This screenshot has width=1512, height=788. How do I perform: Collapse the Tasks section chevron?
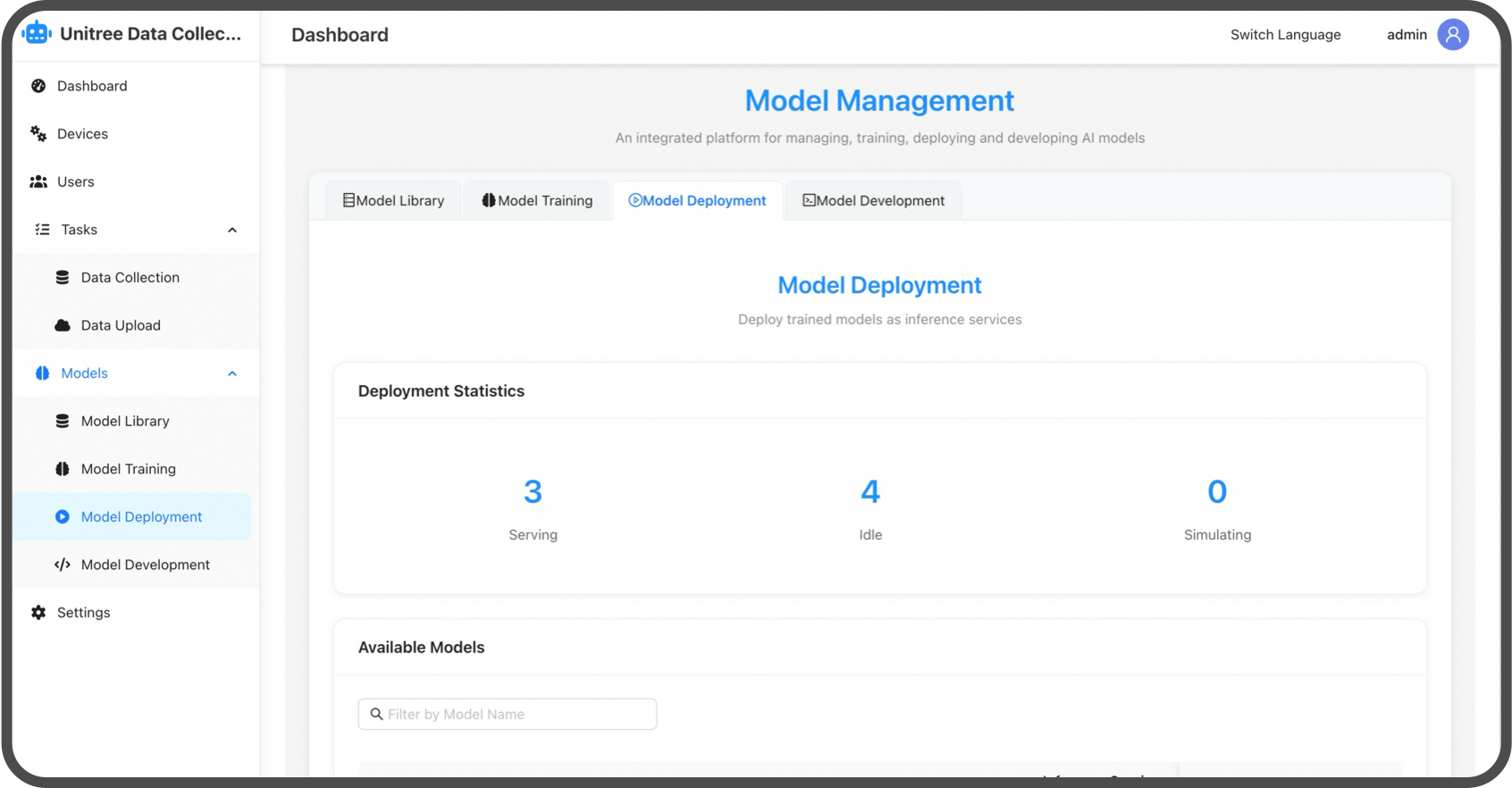tap(232, 230)
